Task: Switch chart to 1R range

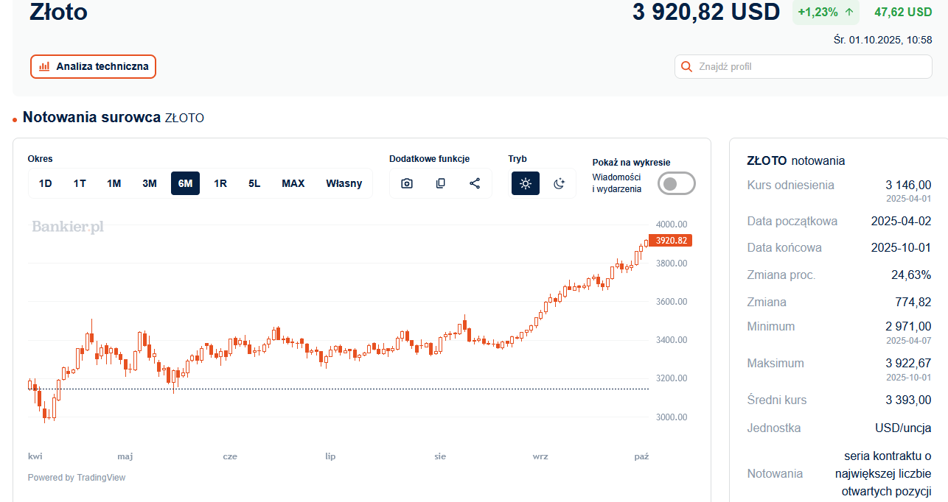Action: (220, 183)
